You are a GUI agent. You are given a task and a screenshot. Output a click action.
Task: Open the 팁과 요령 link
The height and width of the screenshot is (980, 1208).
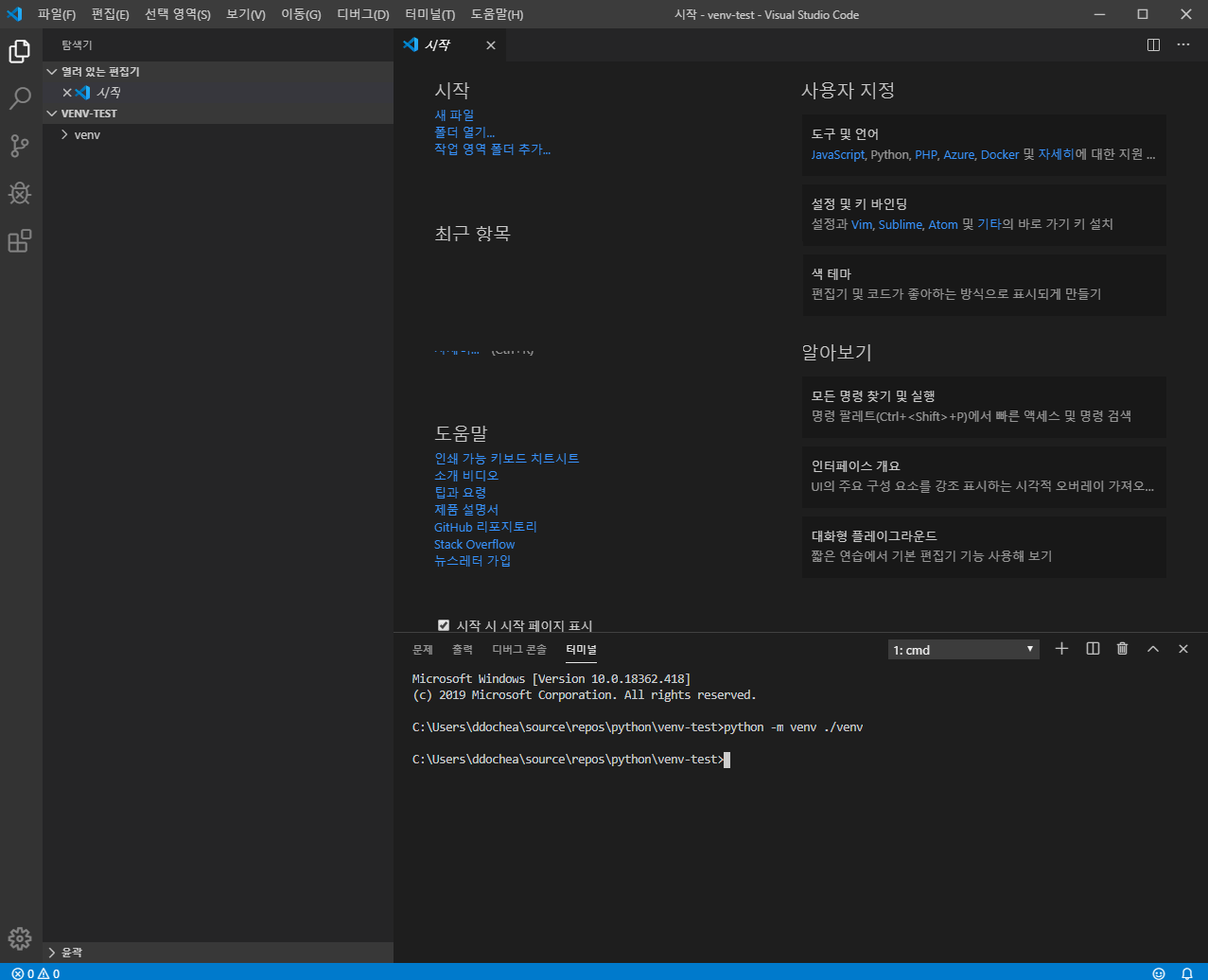(461, 493)
